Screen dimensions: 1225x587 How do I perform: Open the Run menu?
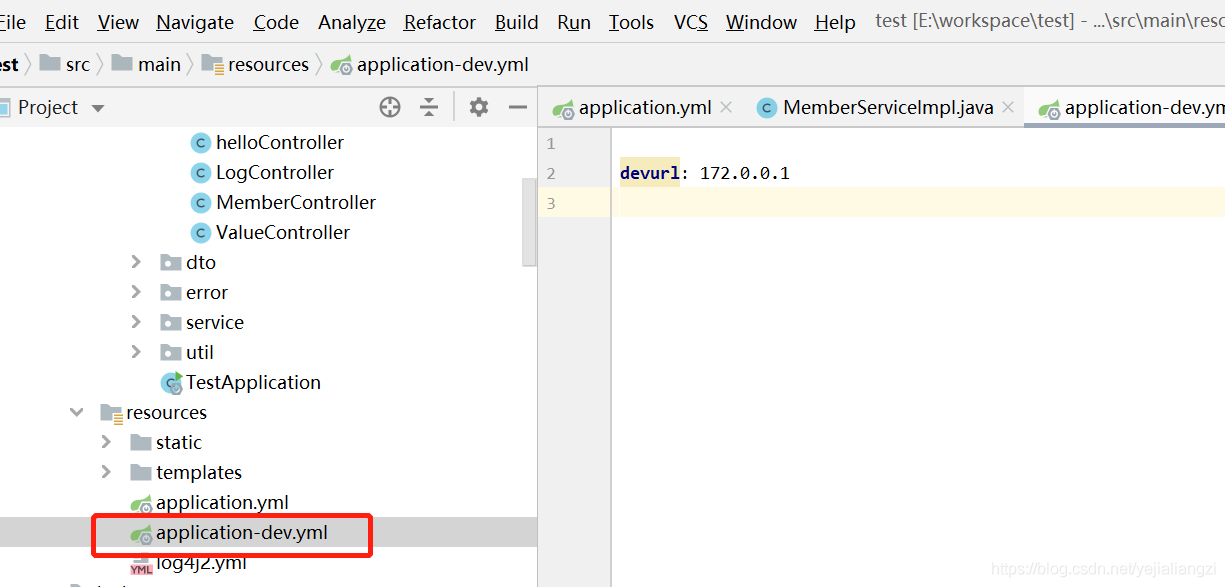574,22
